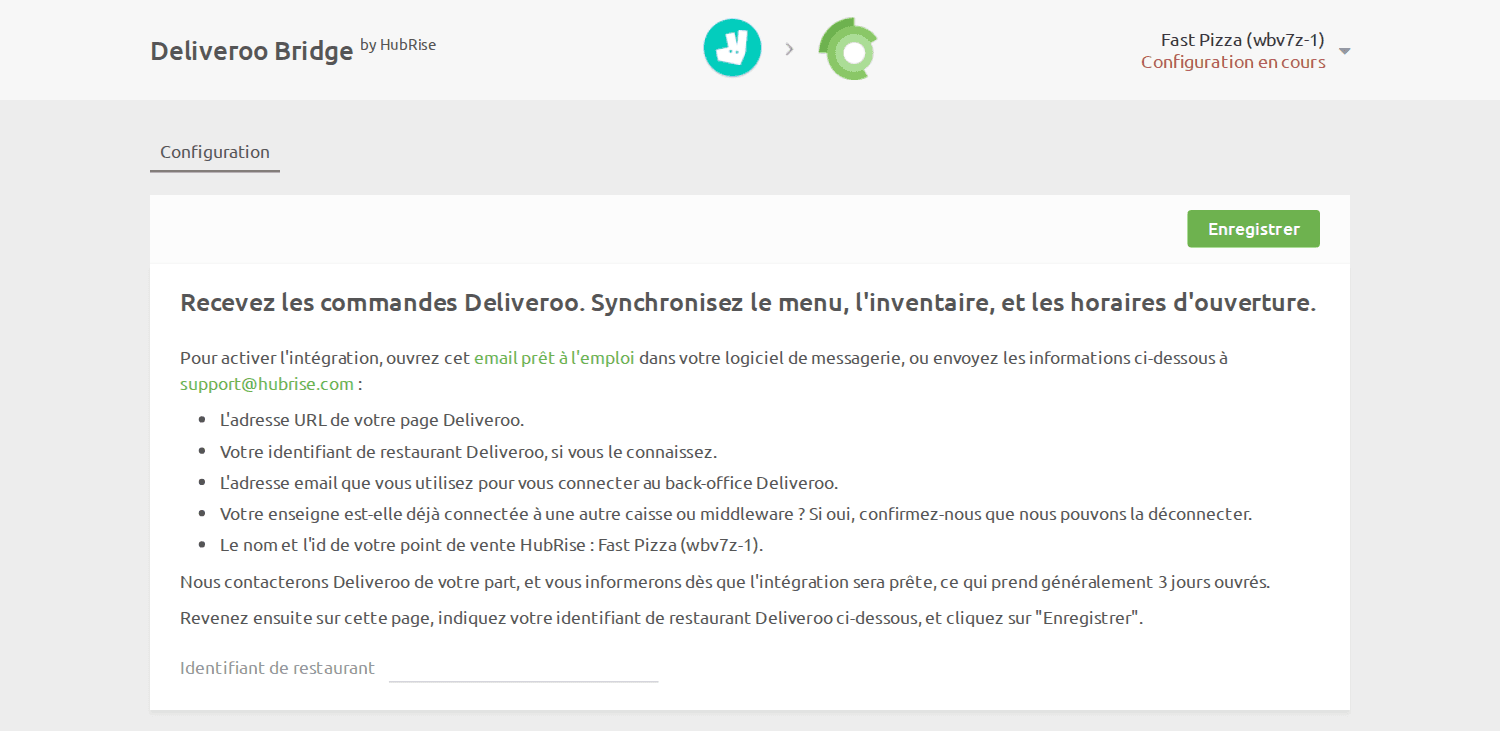The width and height of the screenshot is (1500, 731).
Task: Focus the Identifiant de restaurant input field
Action: [523, 668]
